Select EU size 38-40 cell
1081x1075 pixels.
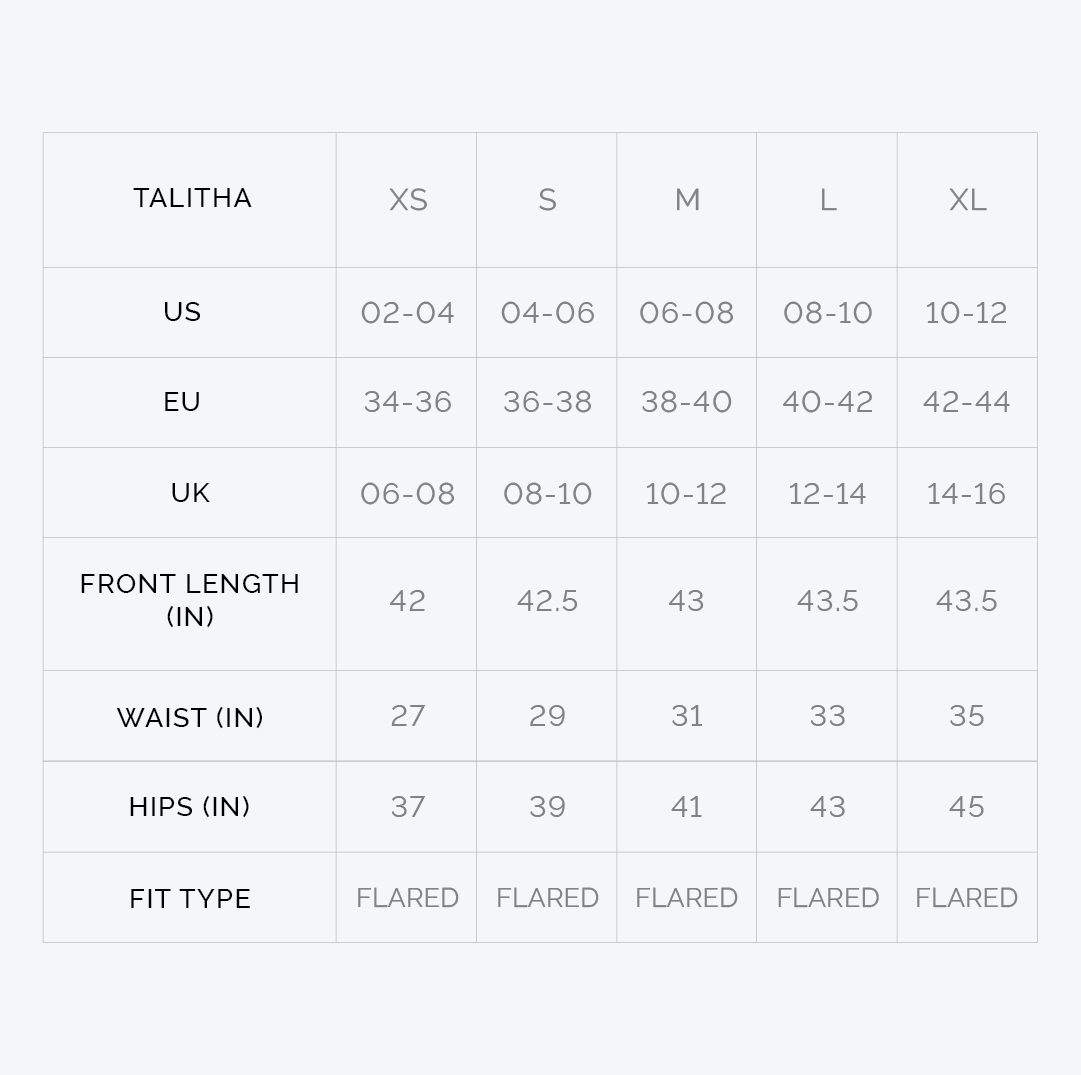coord(687,402)
